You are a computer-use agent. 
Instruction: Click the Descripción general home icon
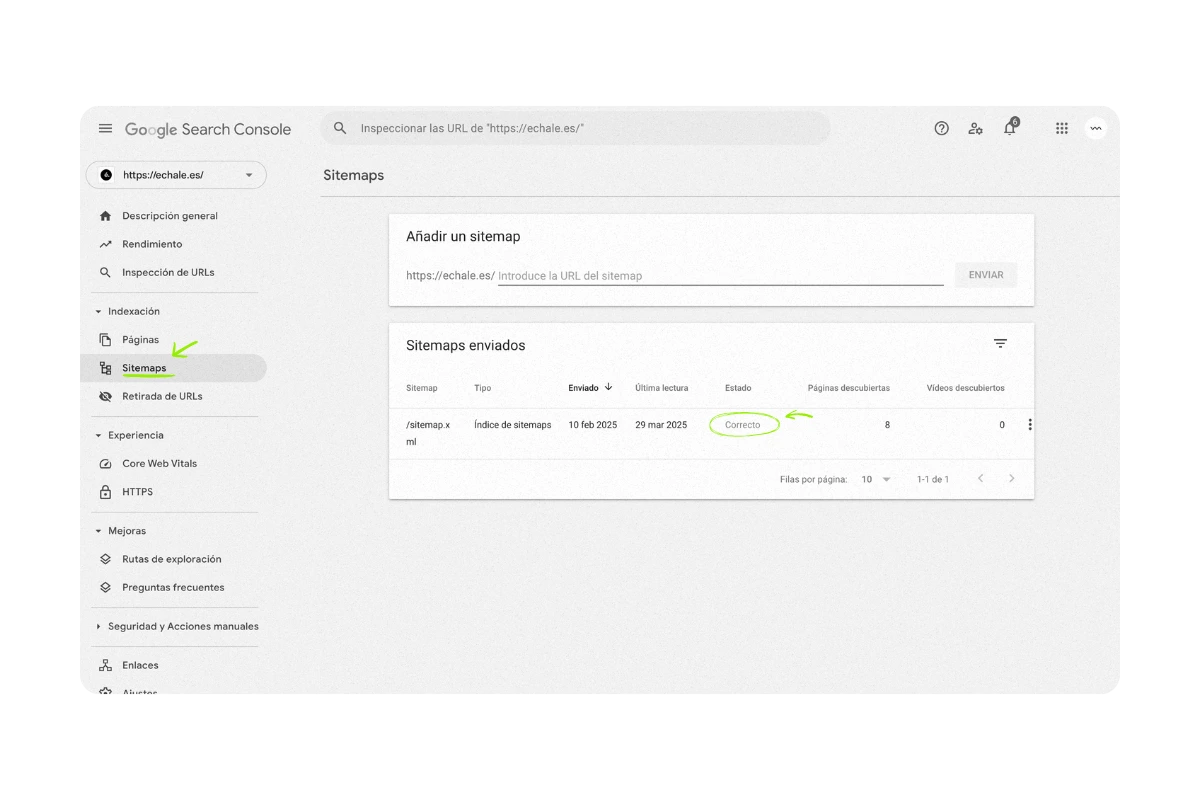(105, 216)
